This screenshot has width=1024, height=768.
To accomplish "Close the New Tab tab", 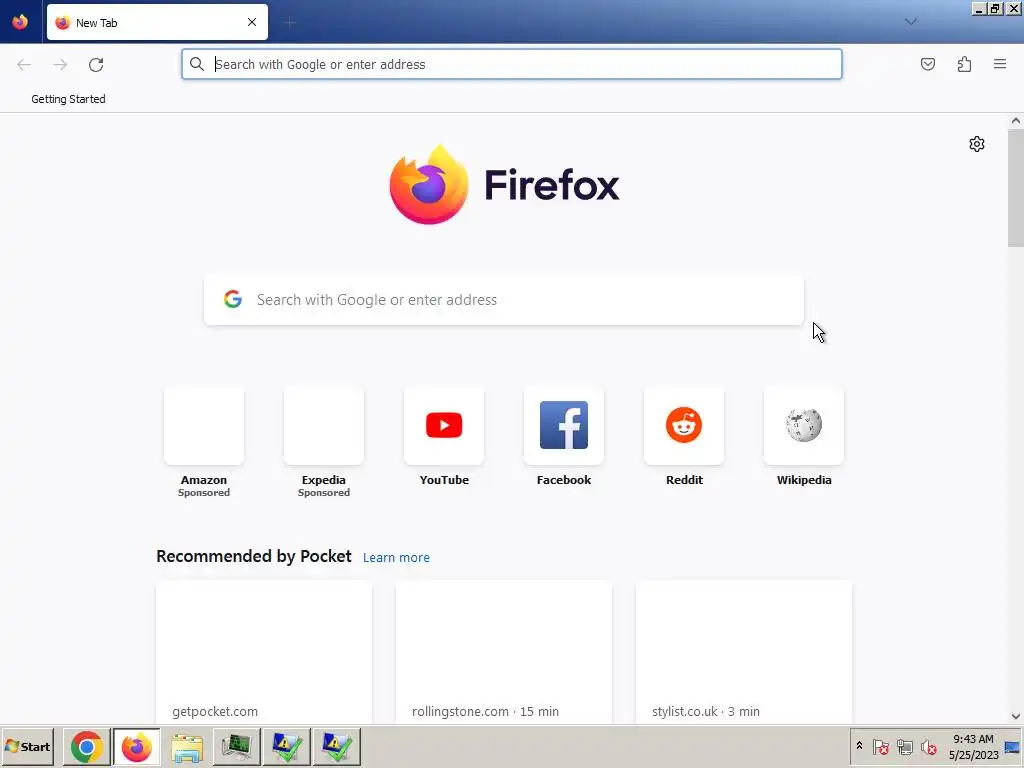I will (x=252, y=22).
